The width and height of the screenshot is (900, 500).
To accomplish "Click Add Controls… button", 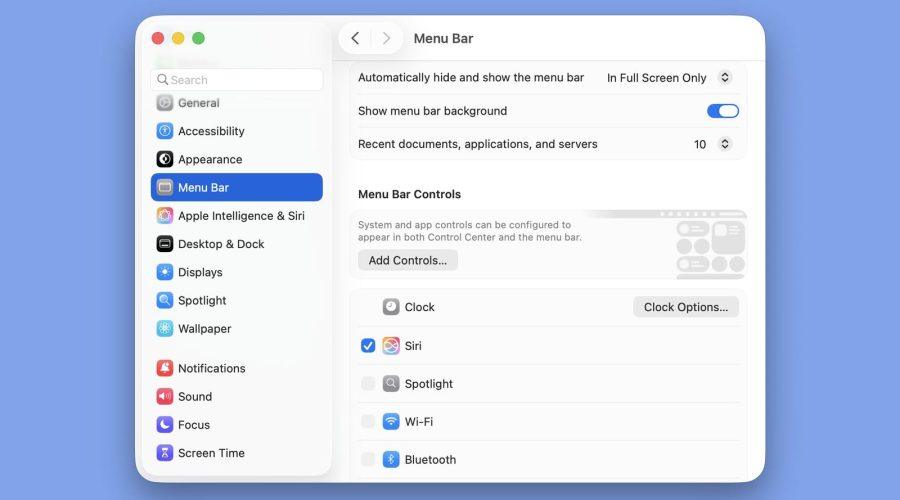I will [408, 260].
